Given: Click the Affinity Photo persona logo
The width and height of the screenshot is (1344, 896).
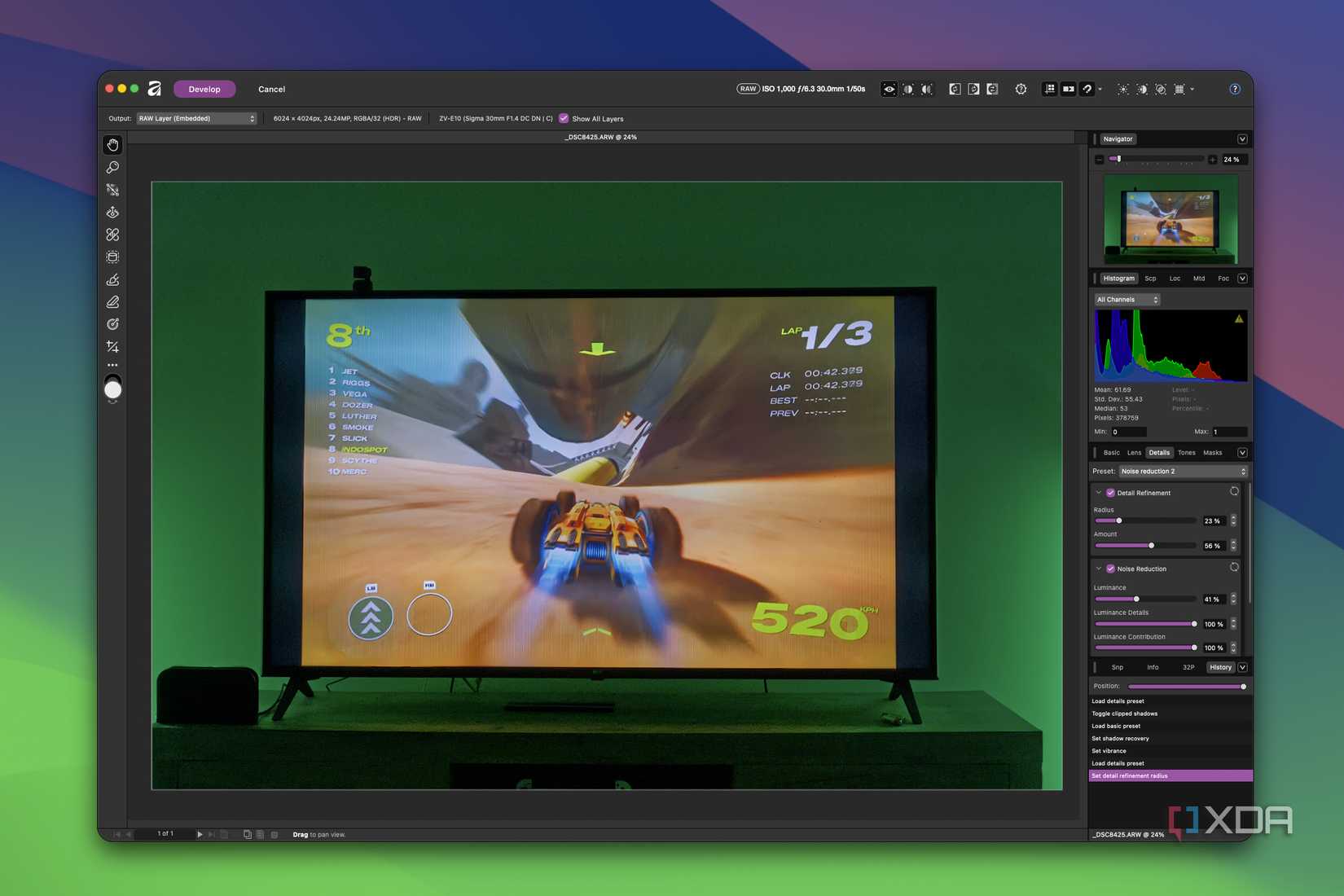Looking at the screenshot, I should pos(155,89).
